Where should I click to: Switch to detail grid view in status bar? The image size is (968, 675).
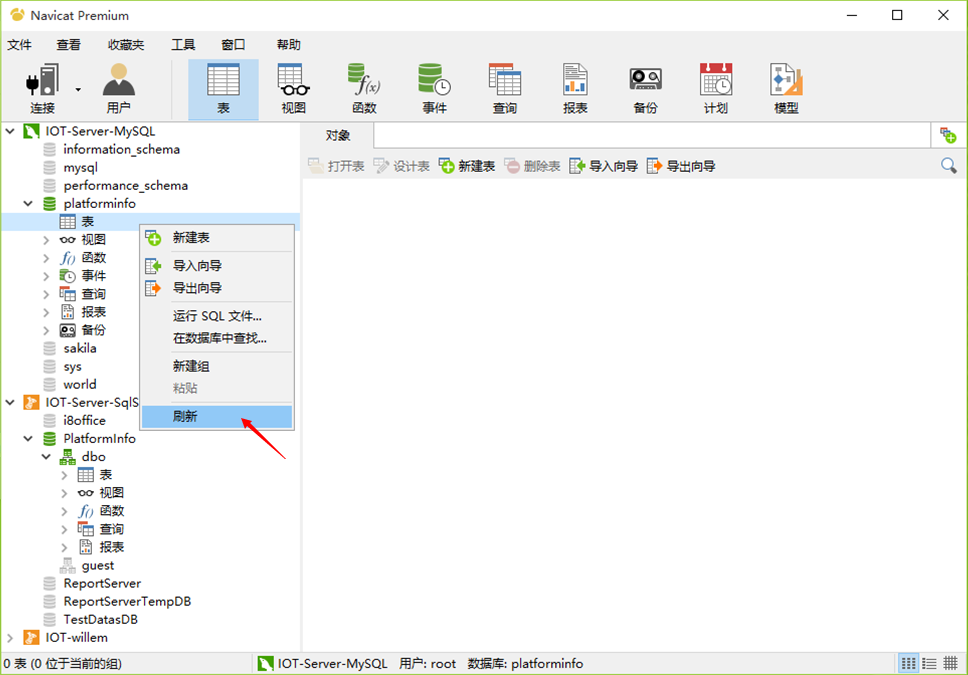[951, 664]
